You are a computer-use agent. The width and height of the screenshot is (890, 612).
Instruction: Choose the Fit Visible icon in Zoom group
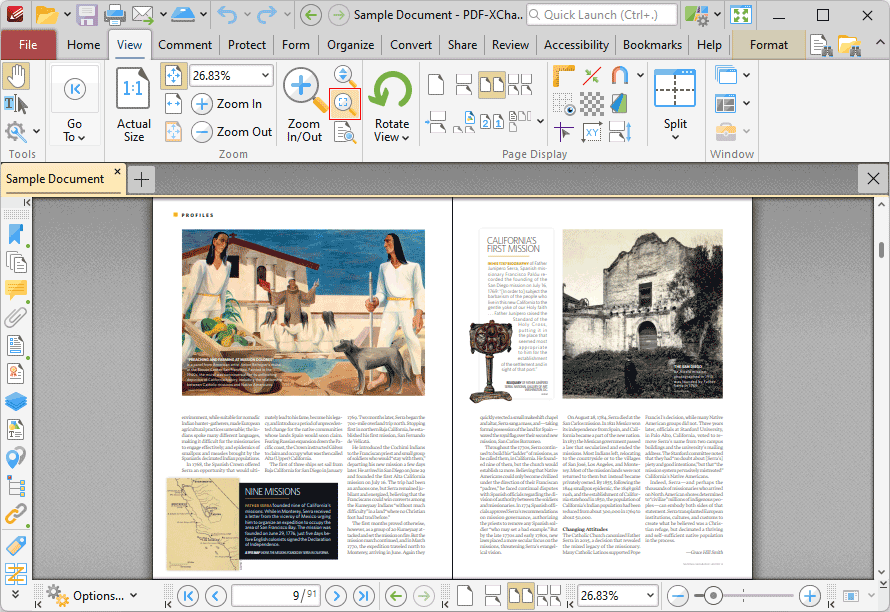pos(174,132)
